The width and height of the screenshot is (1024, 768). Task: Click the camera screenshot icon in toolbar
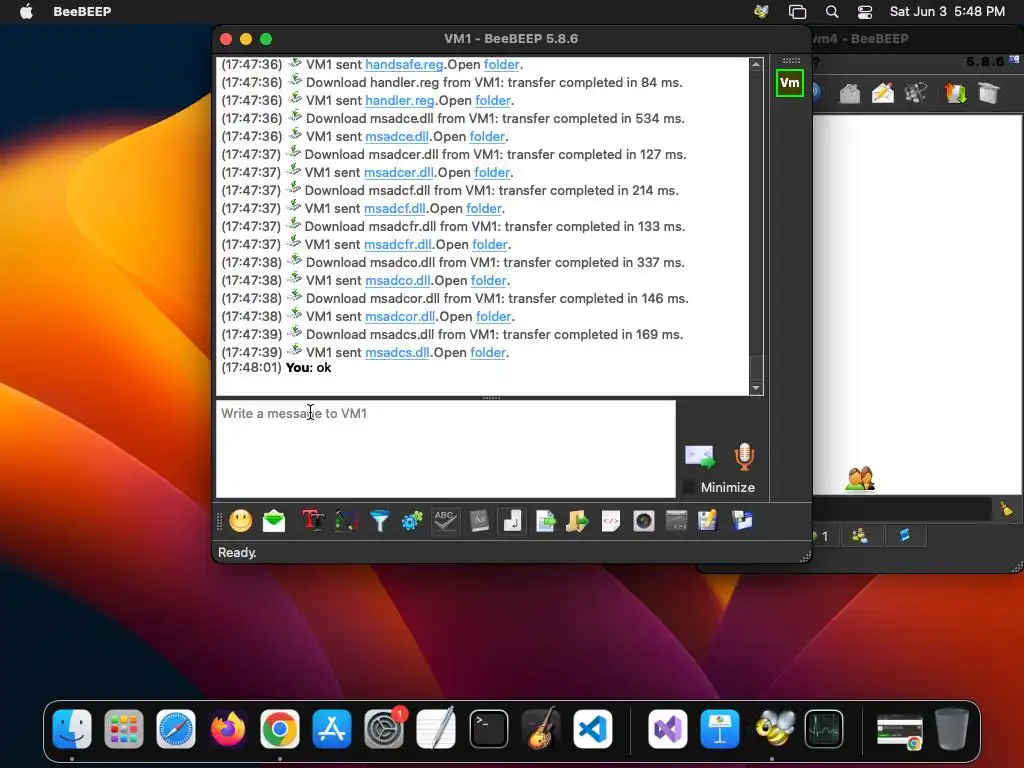click(x=644, y=521)
